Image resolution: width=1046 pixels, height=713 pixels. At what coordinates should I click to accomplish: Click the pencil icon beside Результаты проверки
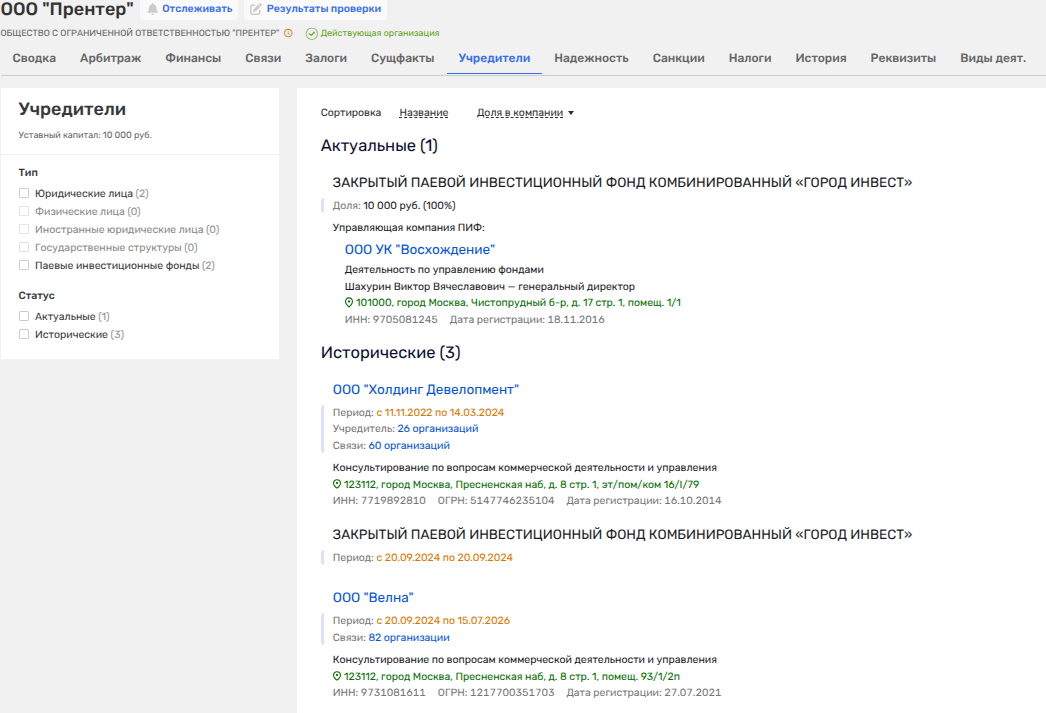[x=255, y=9]
